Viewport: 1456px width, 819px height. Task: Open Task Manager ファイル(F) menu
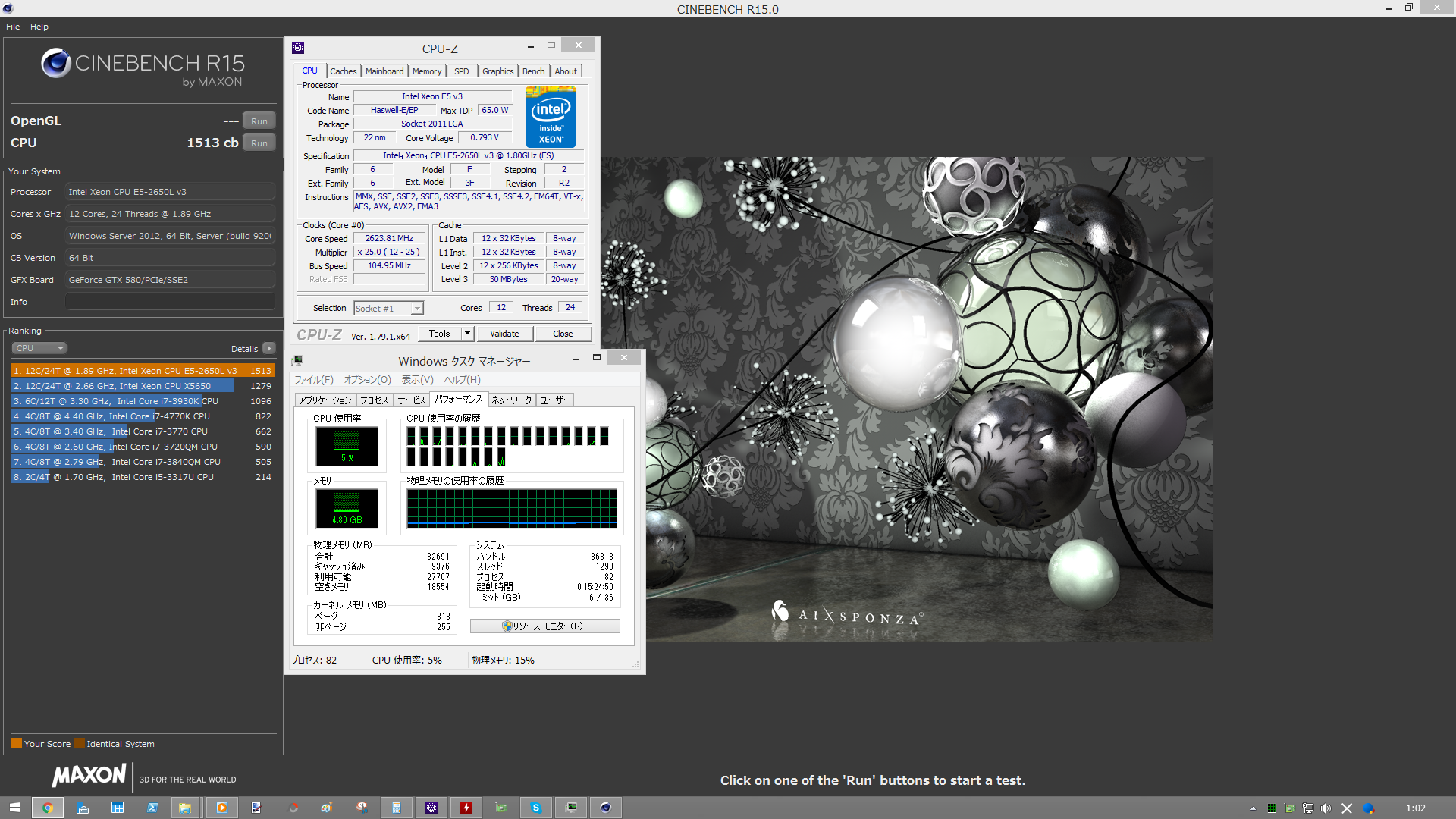click(314, 380)
